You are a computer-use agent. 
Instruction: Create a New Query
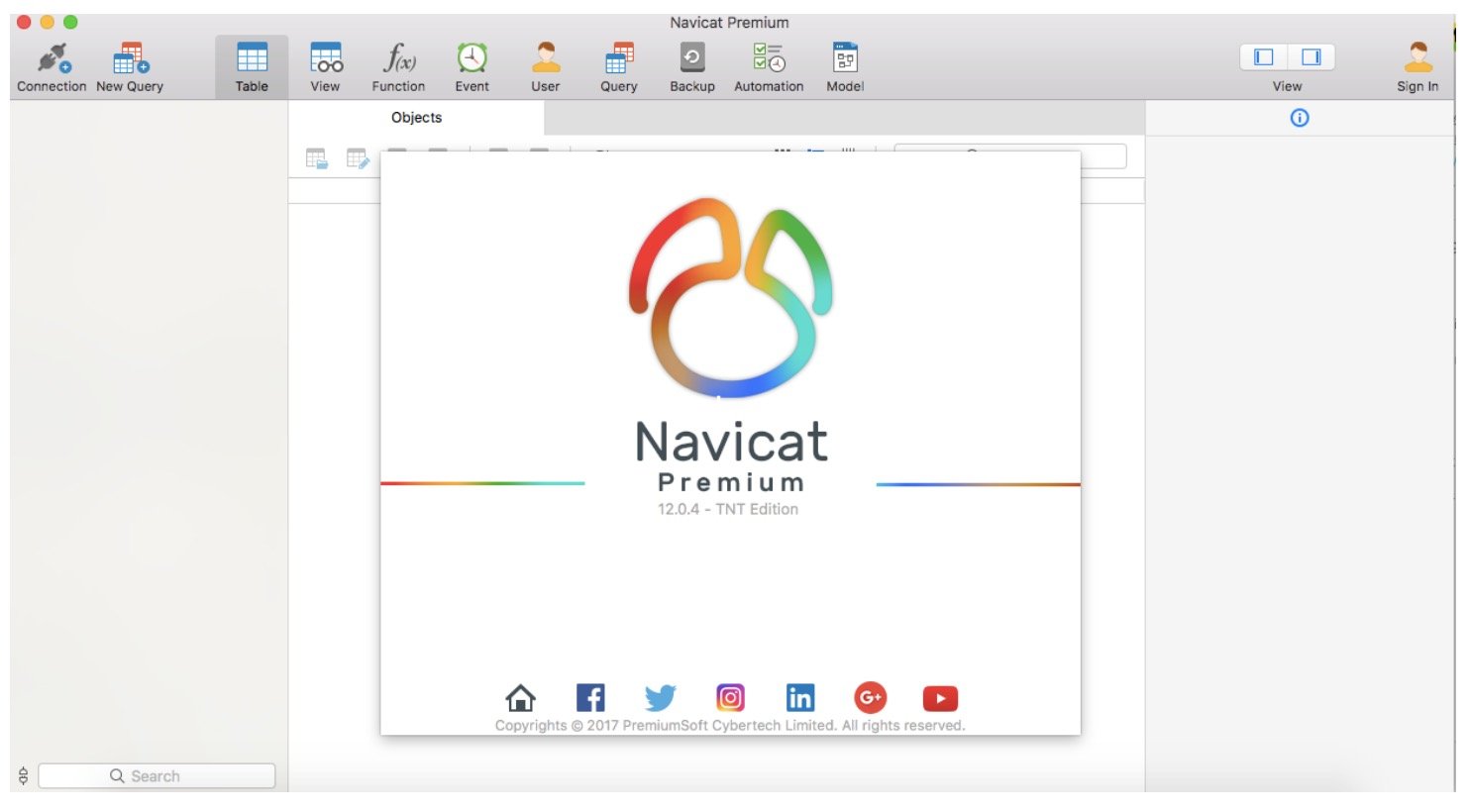pyautogui.click(x=130, y=67)
